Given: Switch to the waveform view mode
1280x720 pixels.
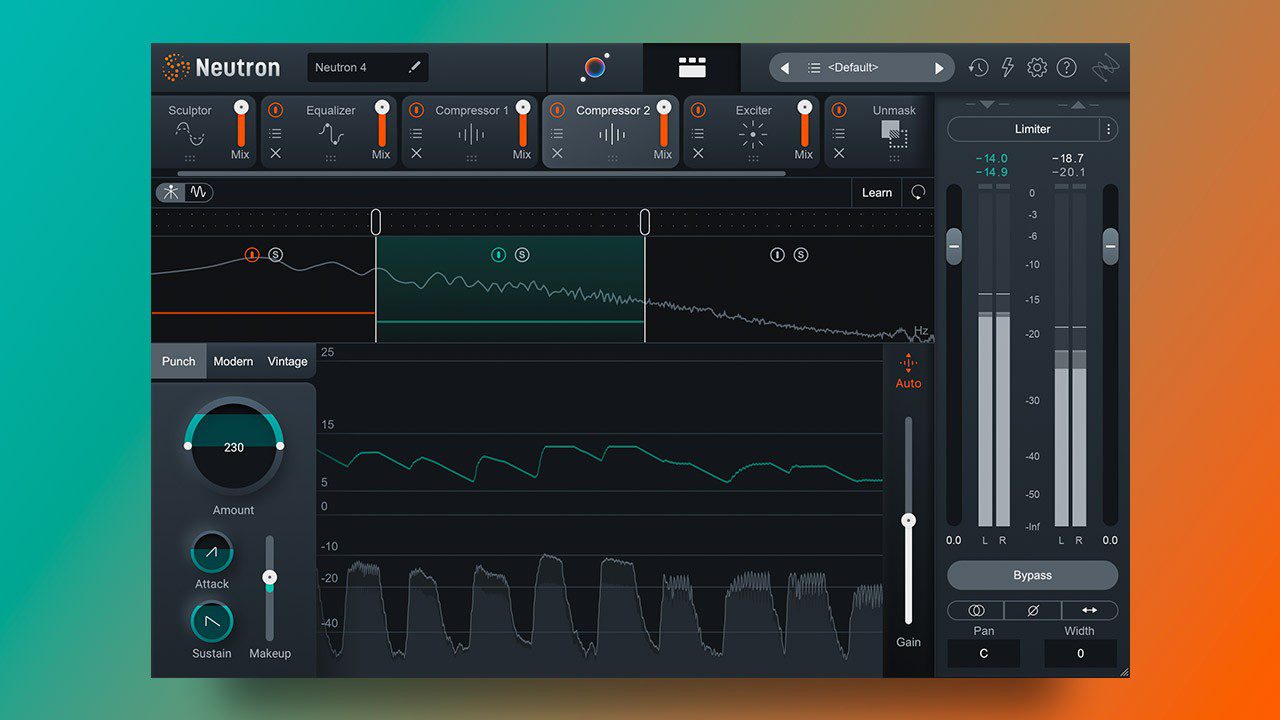Looking at the screenshot, I should [x=198, y=192].
